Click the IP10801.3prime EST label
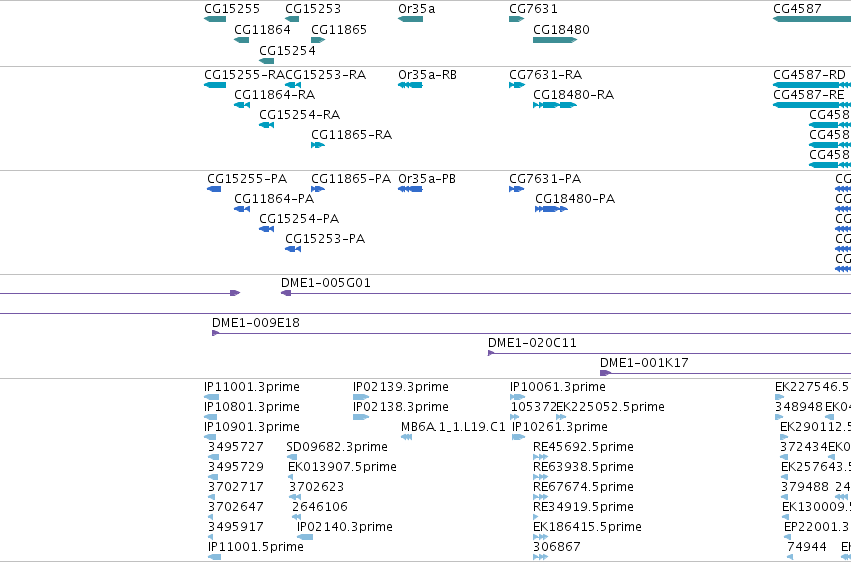 click(252, 407)
